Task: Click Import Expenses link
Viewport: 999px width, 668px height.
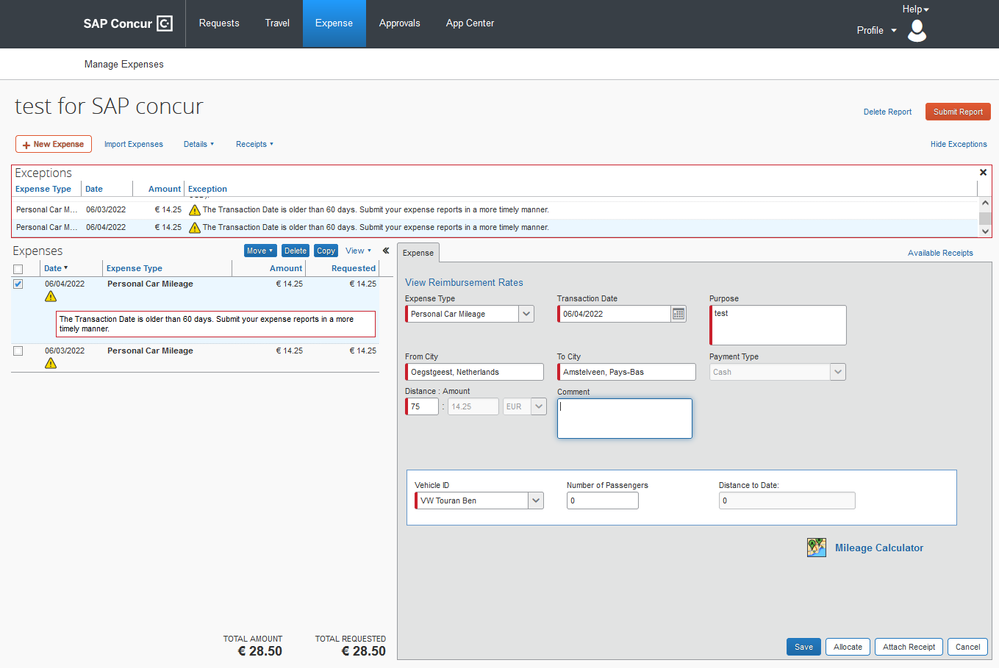Action: [x=133, y=144]
